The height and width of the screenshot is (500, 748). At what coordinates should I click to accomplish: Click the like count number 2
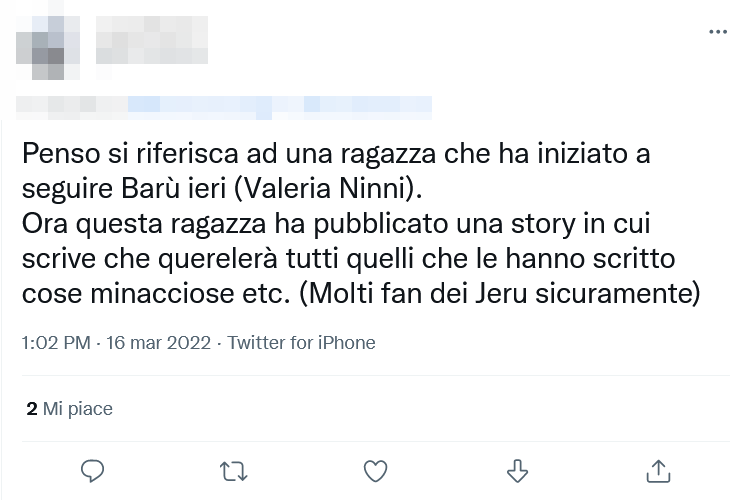(x=32, y=408)
